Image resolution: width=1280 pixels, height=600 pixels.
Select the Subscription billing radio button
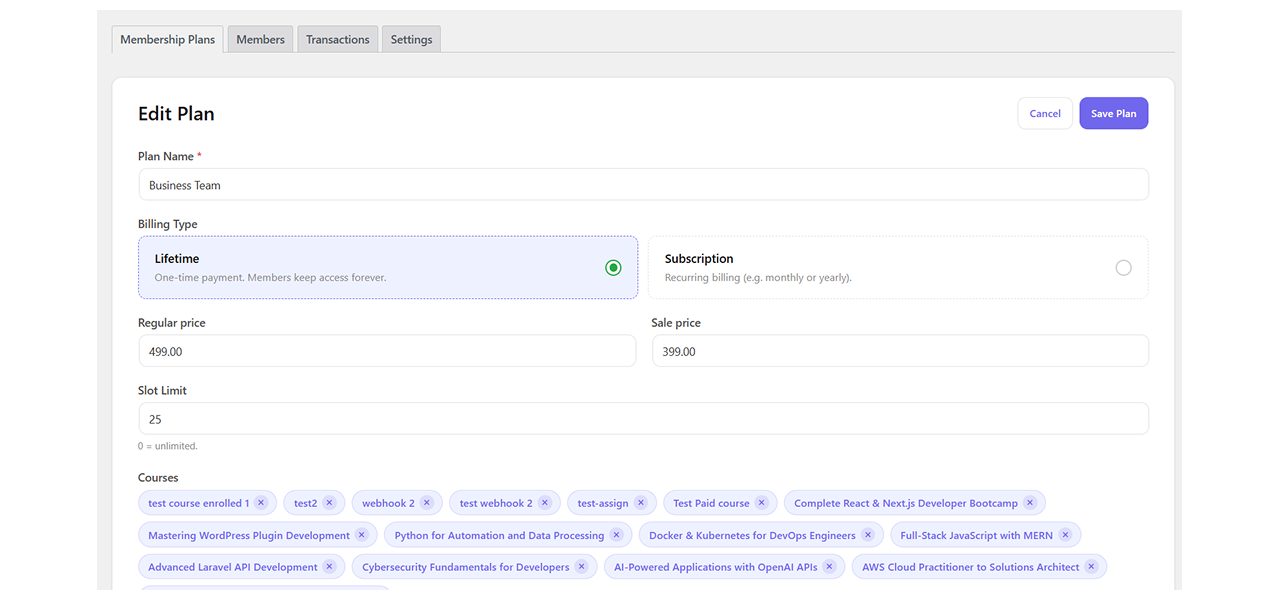1123,268
